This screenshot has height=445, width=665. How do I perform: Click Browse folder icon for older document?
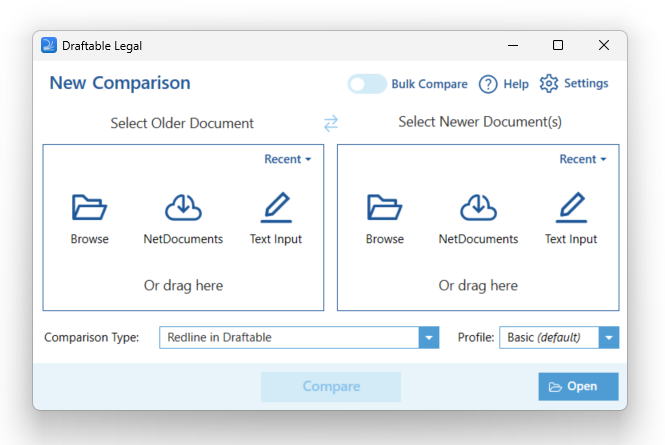pyautogui.click(x=89, y=207)
